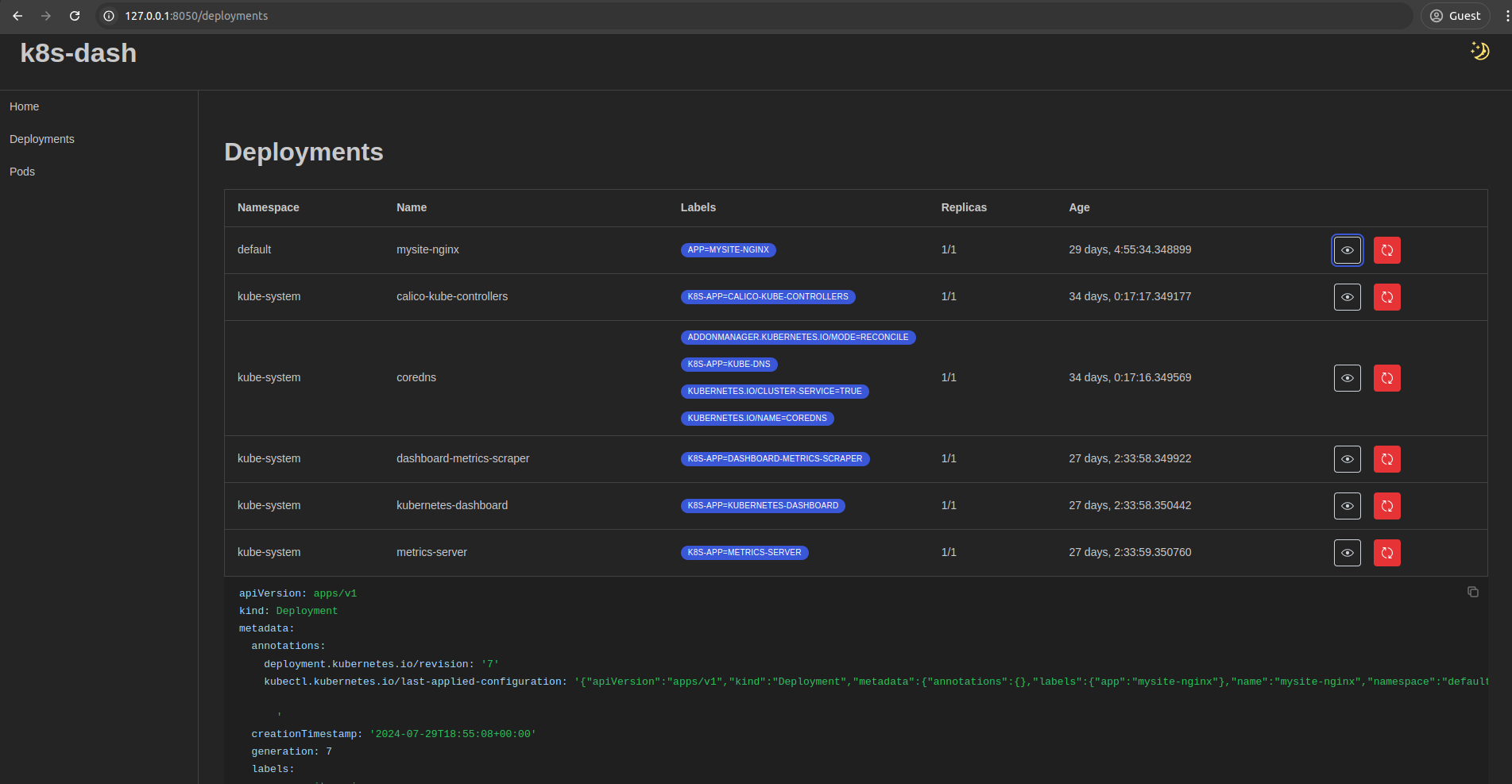
Task: Open eye view for metrics-server deployment
Action: [x=1347, y=553]
